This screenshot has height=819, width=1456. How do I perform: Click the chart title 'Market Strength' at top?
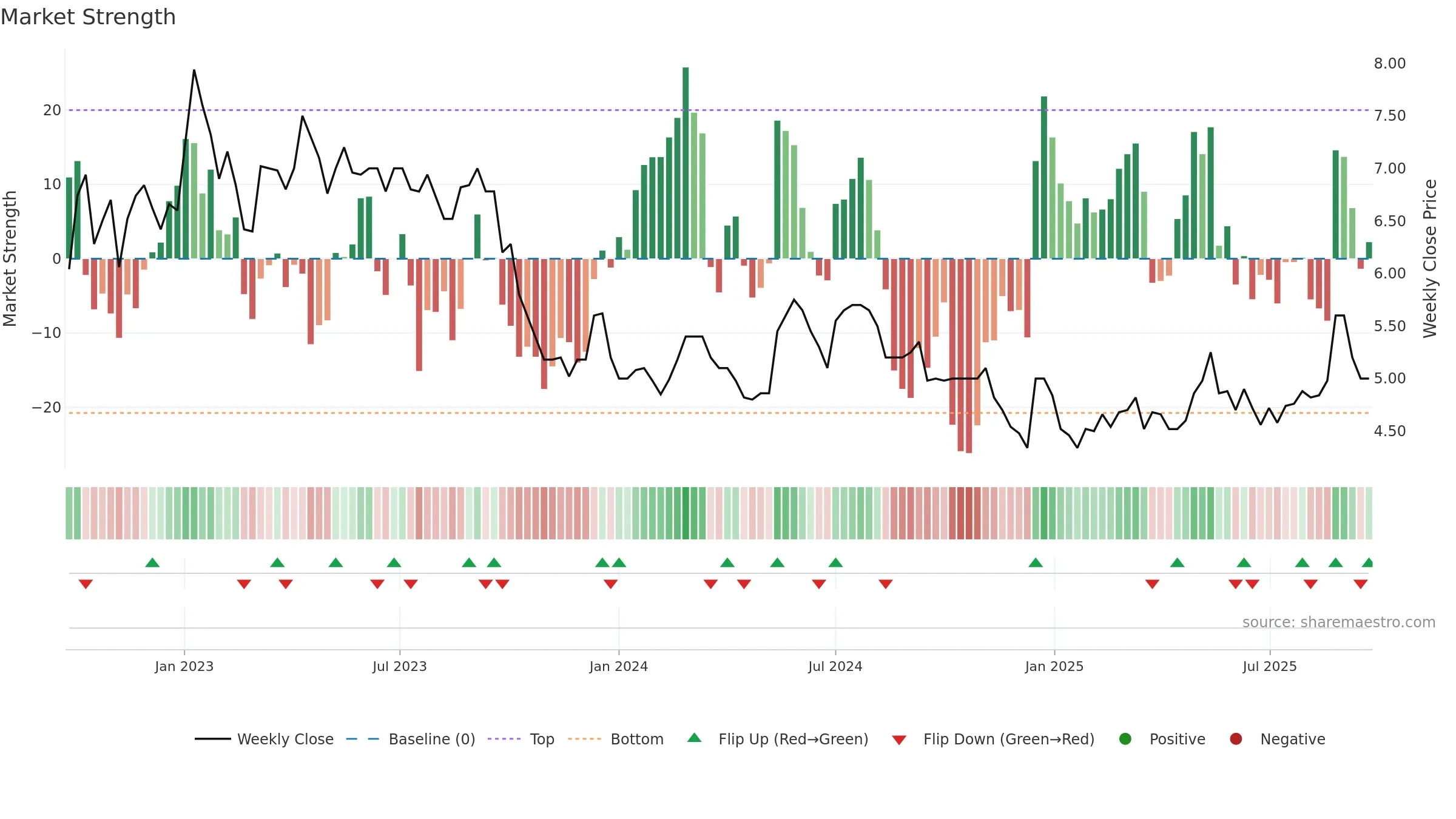[88, 17]
